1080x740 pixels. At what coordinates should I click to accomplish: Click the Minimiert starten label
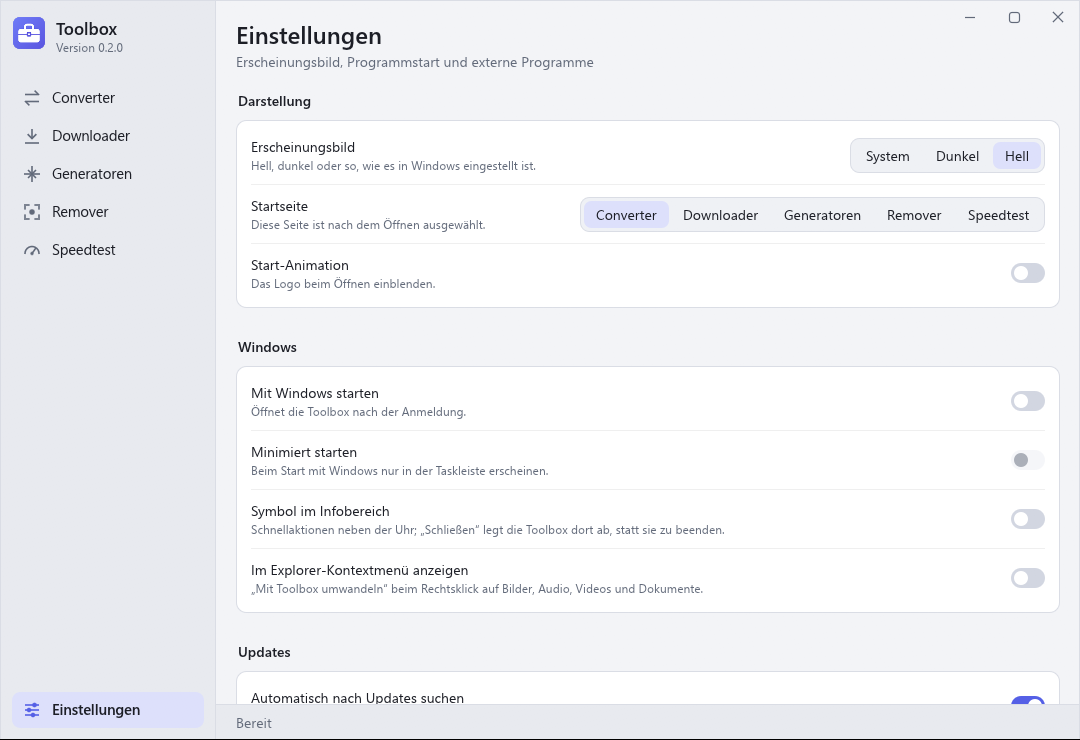[304, 453]
